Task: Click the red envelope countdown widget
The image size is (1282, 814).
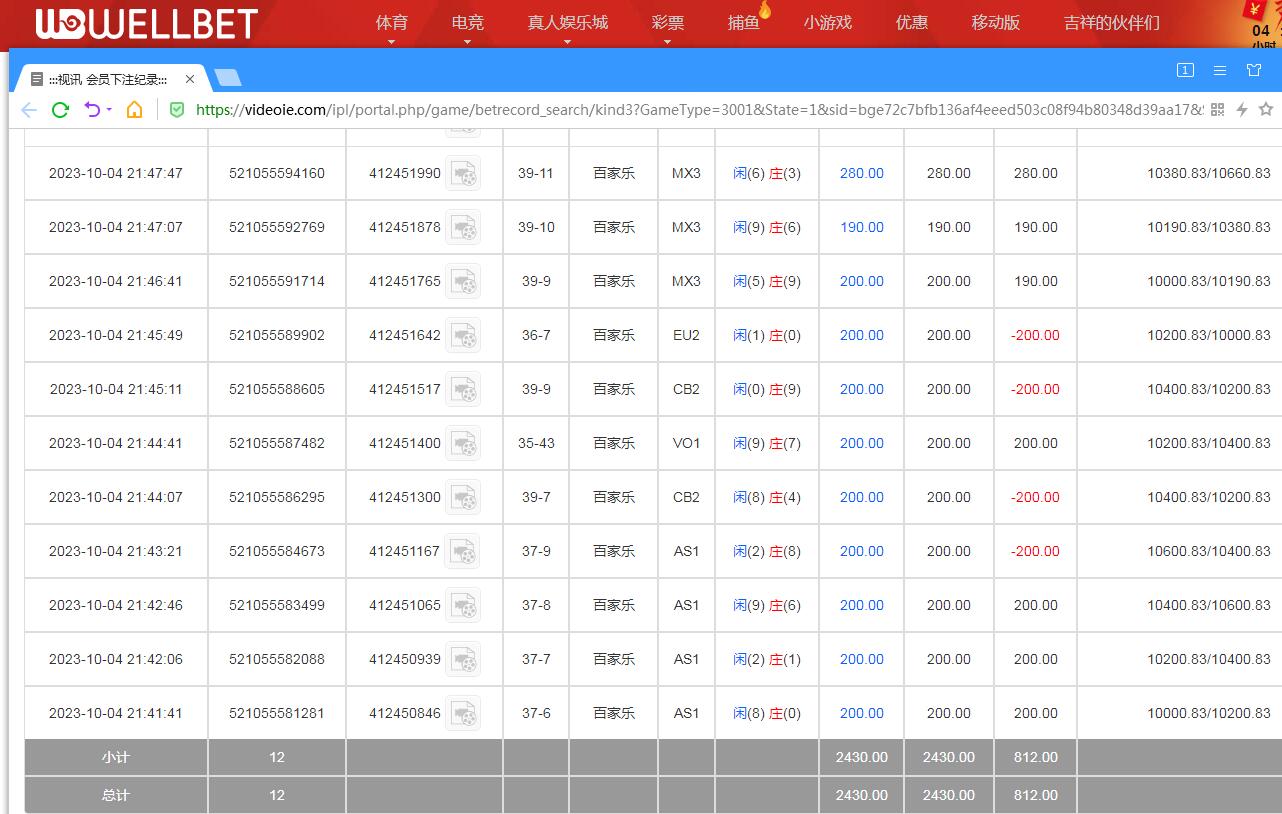Action: (x=1260, y=24)
